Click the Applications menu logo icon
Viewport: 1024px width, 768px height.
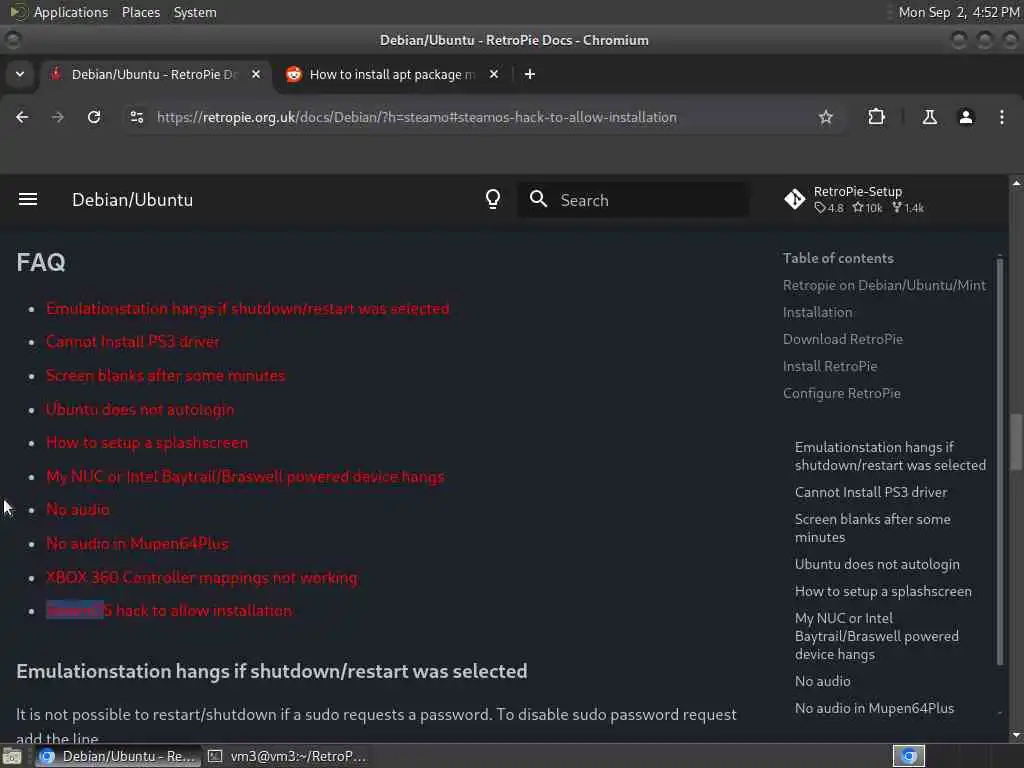click(18, 12)
